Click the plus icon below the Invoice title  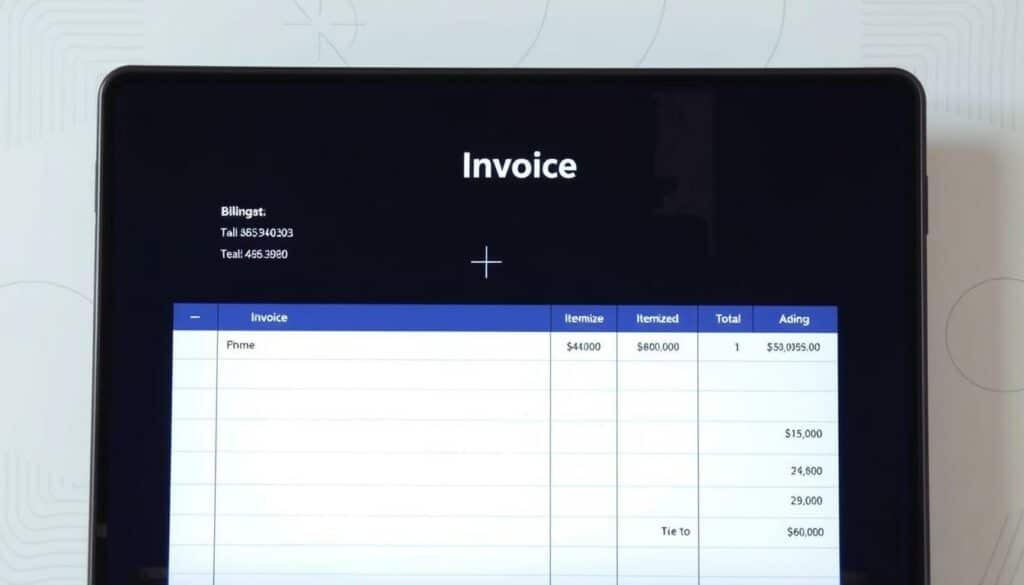click(x=486, y=263)
